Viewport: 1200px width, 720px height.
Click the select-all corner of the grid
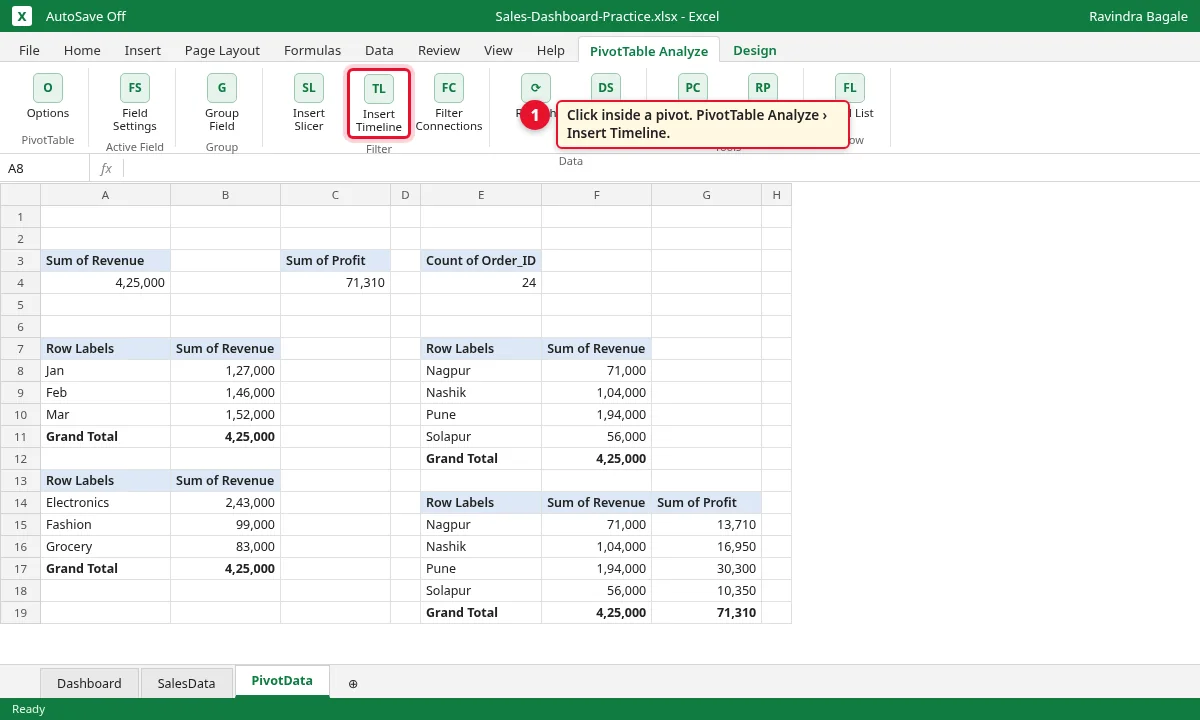(x=21, y=194)
